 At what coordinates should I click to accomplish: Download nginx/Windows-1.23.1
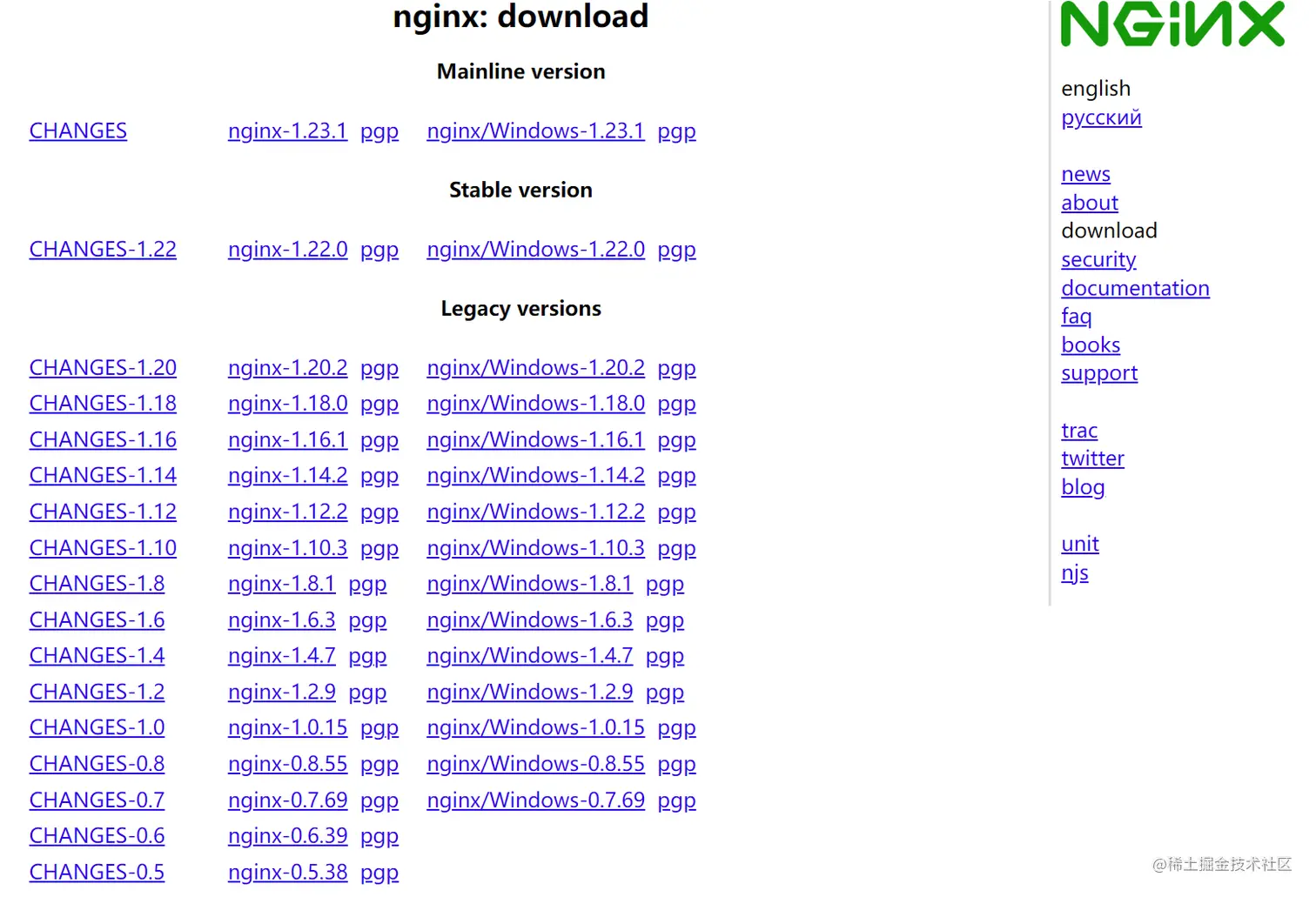535,131
